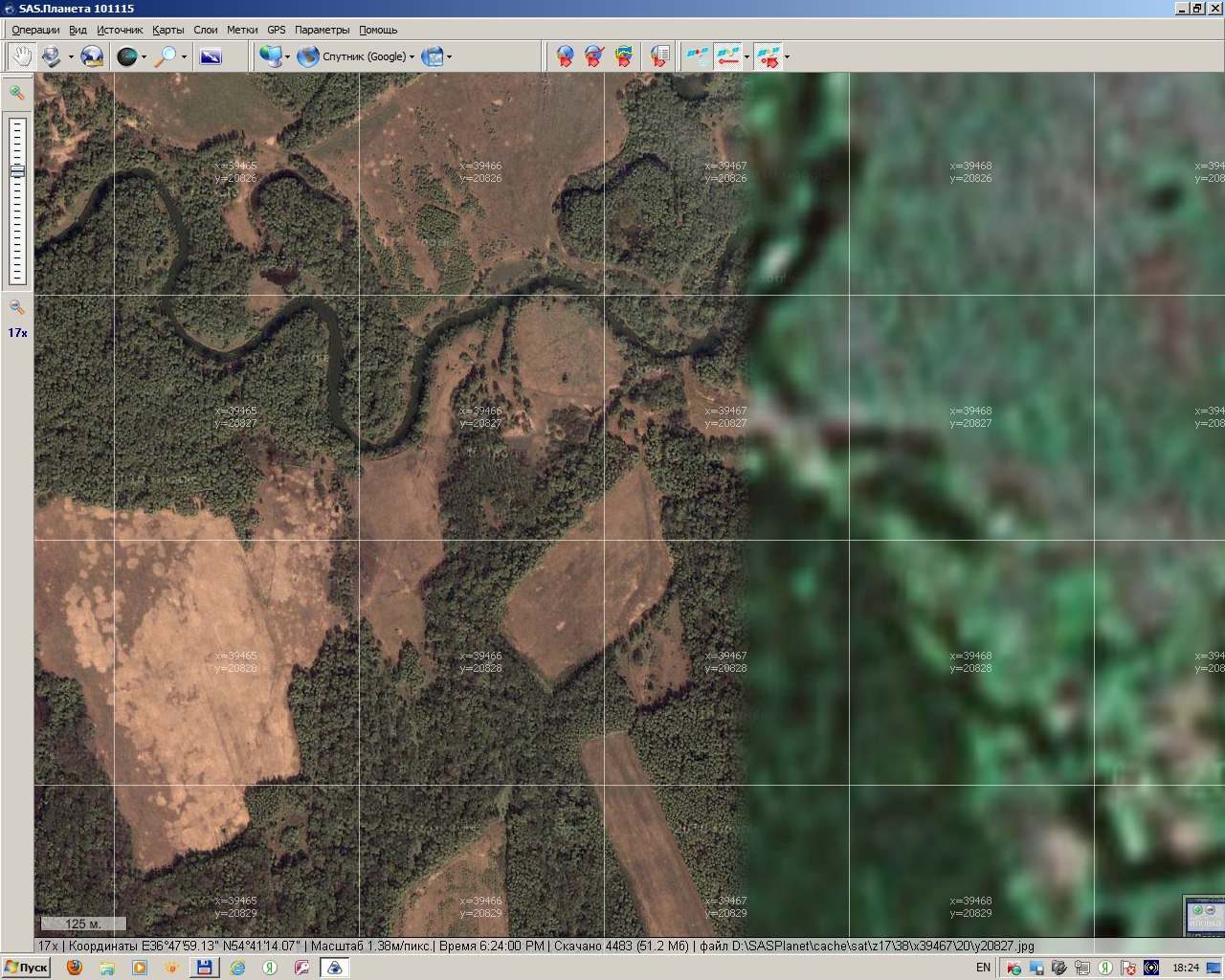This screenshot has width=1225, height=980.
Task: Open the GPS menu
Action: click(276, 30)
